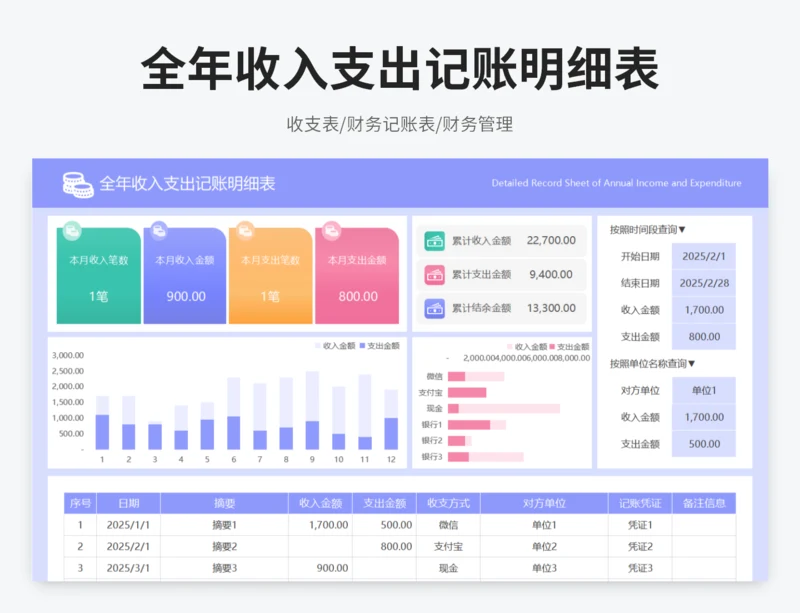
Task: Select cell 2025/1/1 in table
Action: pyautogui.click(x=129, y=525)
